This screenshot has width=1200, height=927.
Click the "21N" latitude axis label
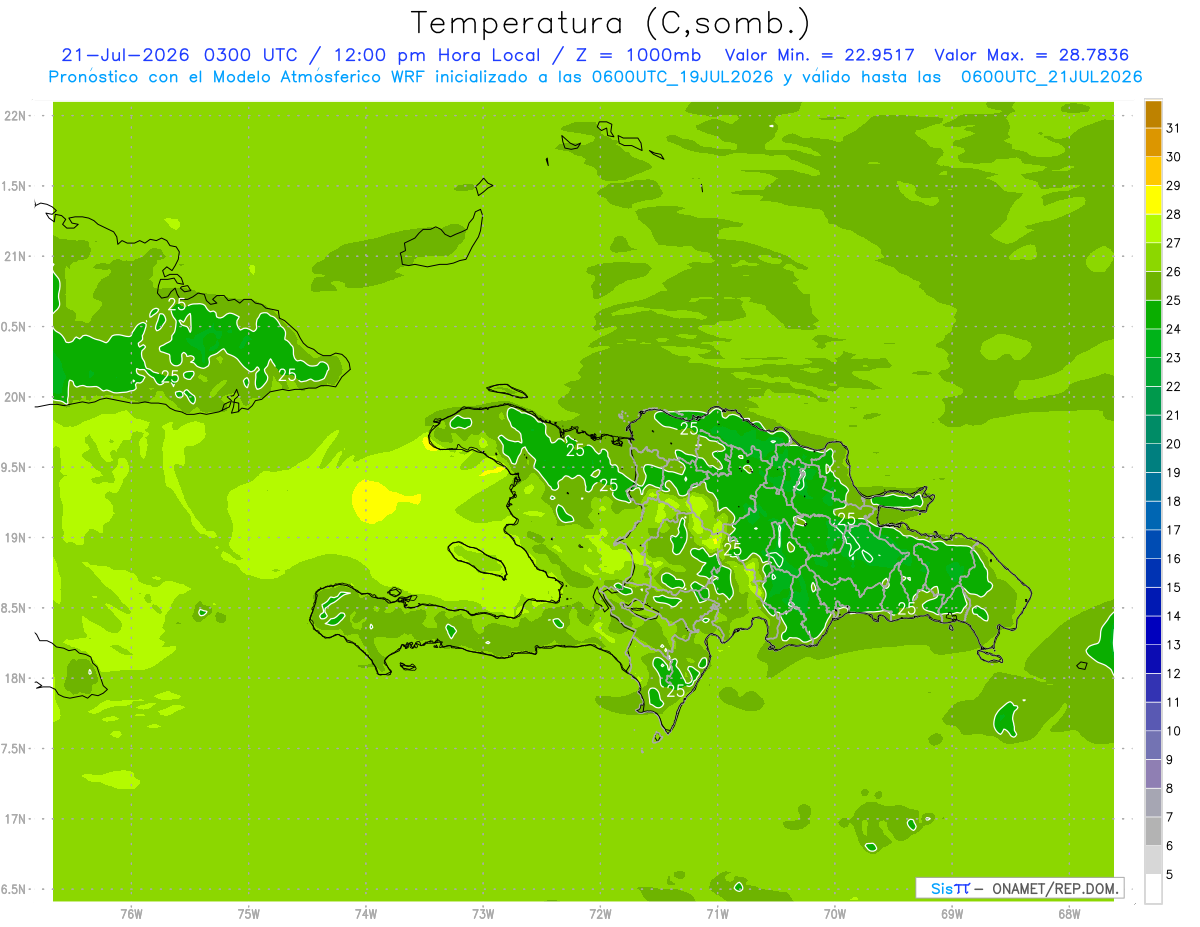[15, 256]
